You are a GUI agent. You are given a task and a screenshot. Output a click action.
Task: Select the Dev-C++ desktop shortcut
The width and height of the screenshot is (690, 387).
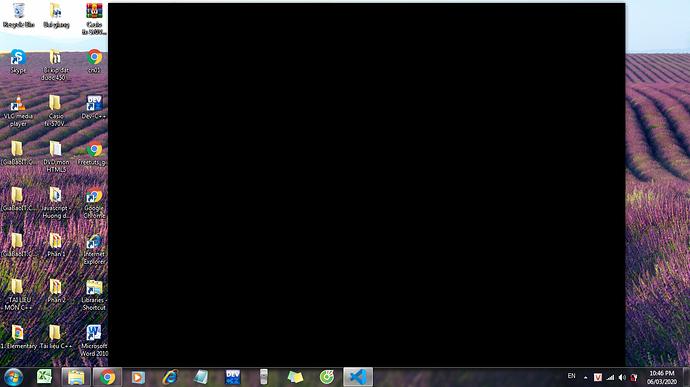click(x=94, y=107)
